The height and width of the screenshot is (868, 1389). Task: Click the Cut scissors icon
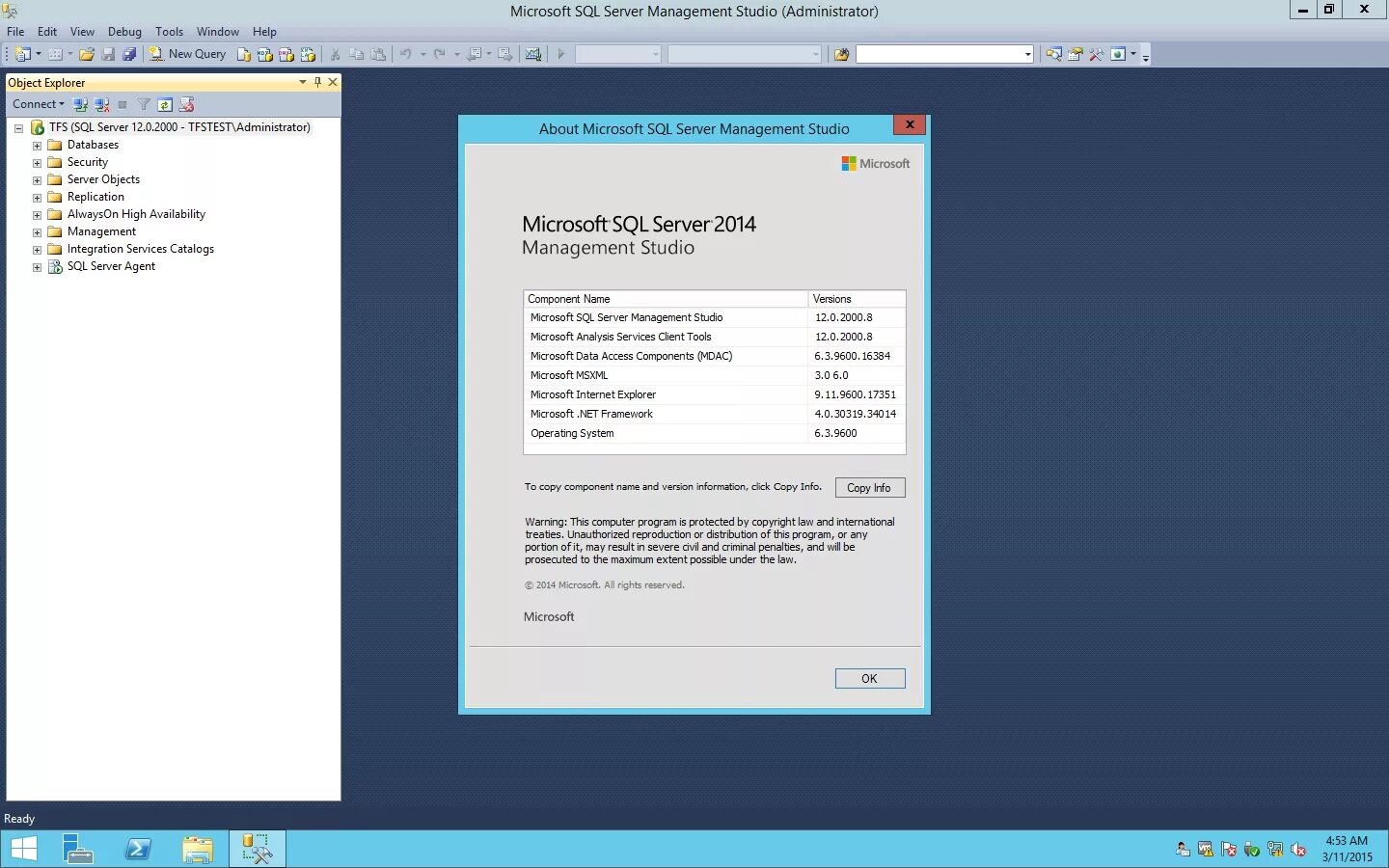[336, 54]
